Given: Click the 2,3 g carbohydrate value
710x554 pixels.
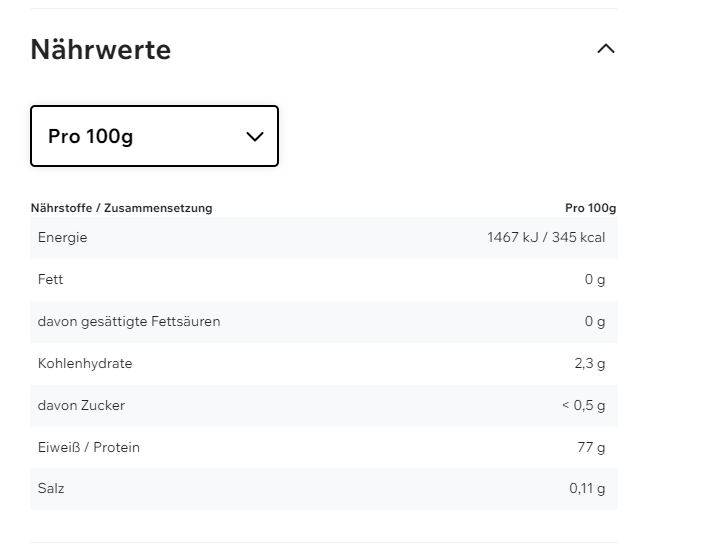Looking at the screenshot, I should pyautogui.click(x=589, y=364).
